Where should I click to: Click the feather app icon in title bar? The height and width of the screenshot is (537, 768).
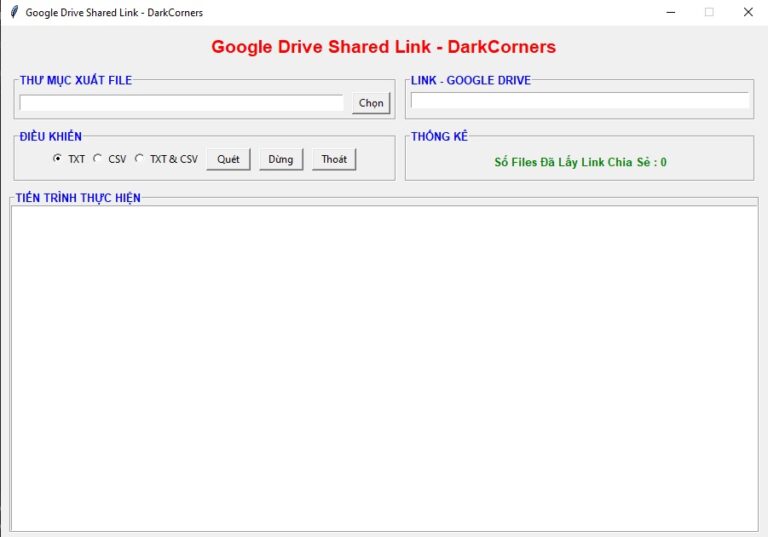coord(13,12)
